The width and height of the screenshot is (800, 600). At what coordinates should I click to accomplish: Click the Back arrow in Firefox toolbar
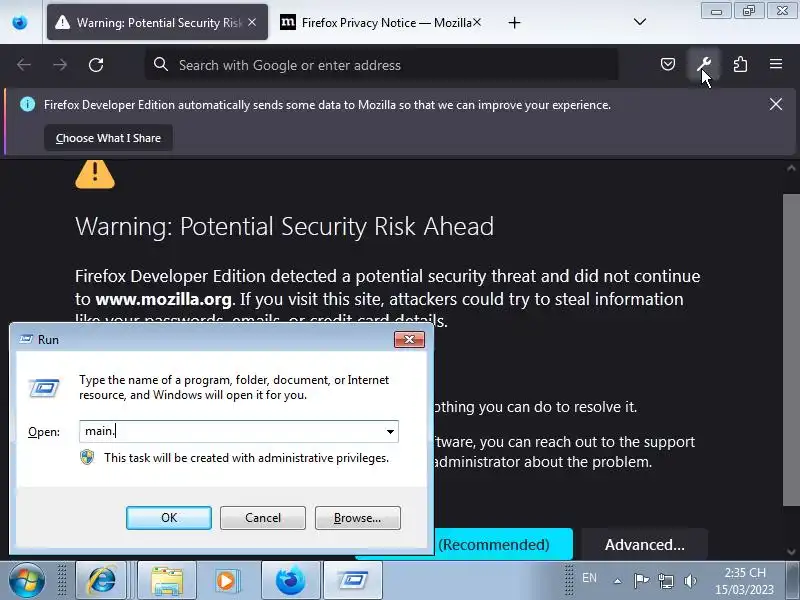(x=24, y=65)
